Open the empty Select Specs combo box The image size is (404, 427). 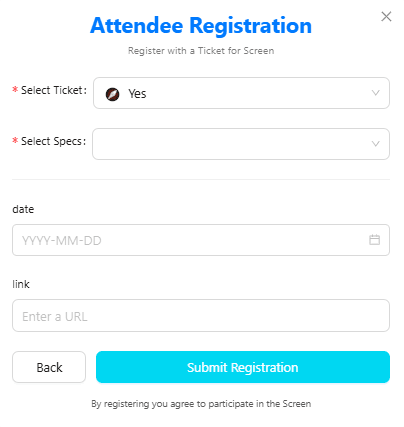pyautogui.click(x=241, y=144)
